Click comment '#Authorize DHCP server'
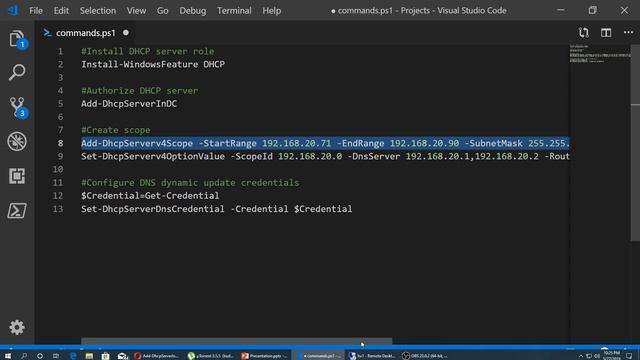This screenshot has width=640, height=360. coord(139,91)
